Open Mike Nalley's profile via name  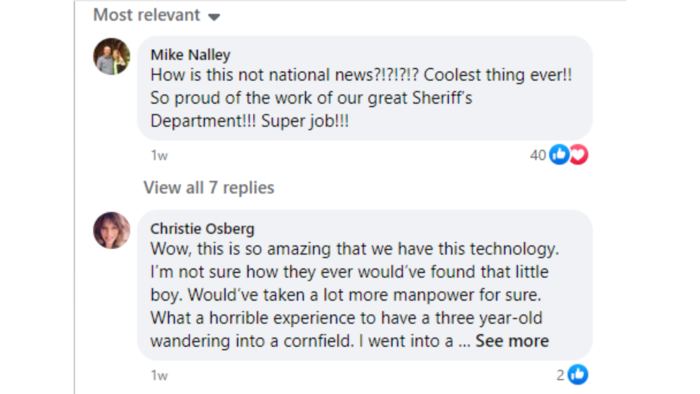point(191,55)
